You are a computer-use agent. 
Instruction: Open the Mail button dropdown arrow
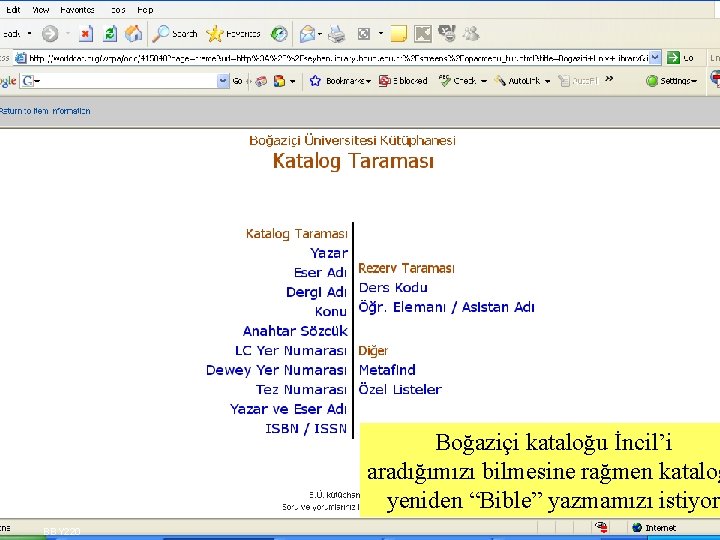320,34
